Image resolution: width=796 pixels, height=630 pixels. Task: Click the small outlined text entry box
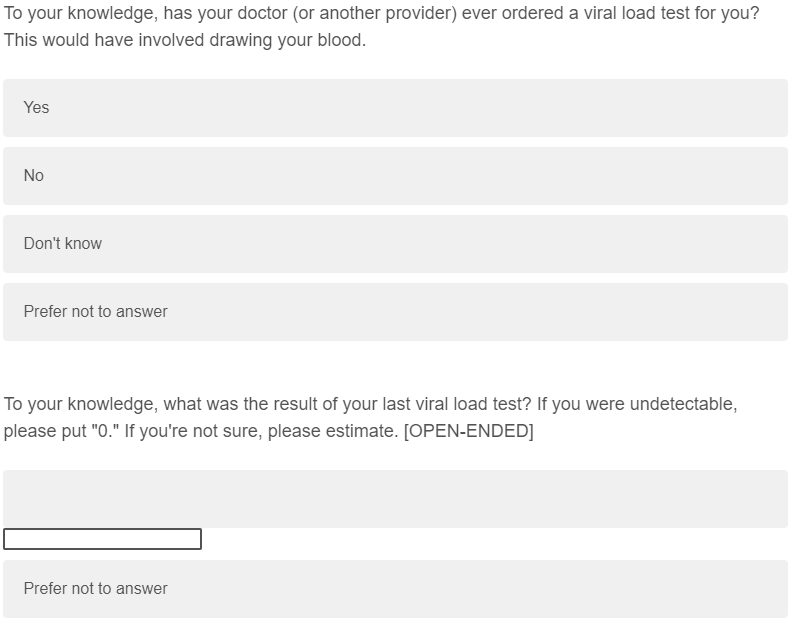tap(102, 539)
